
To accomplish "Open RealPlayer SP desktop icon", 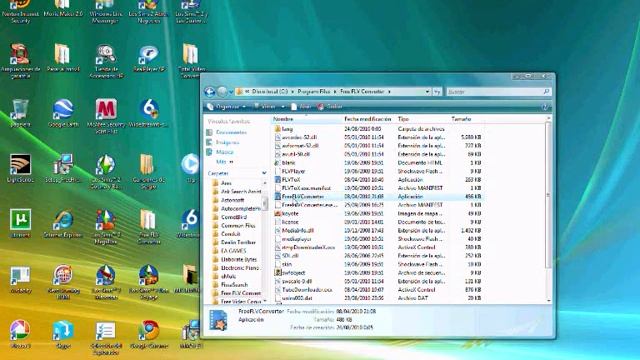I will click(x=149, y=58).
